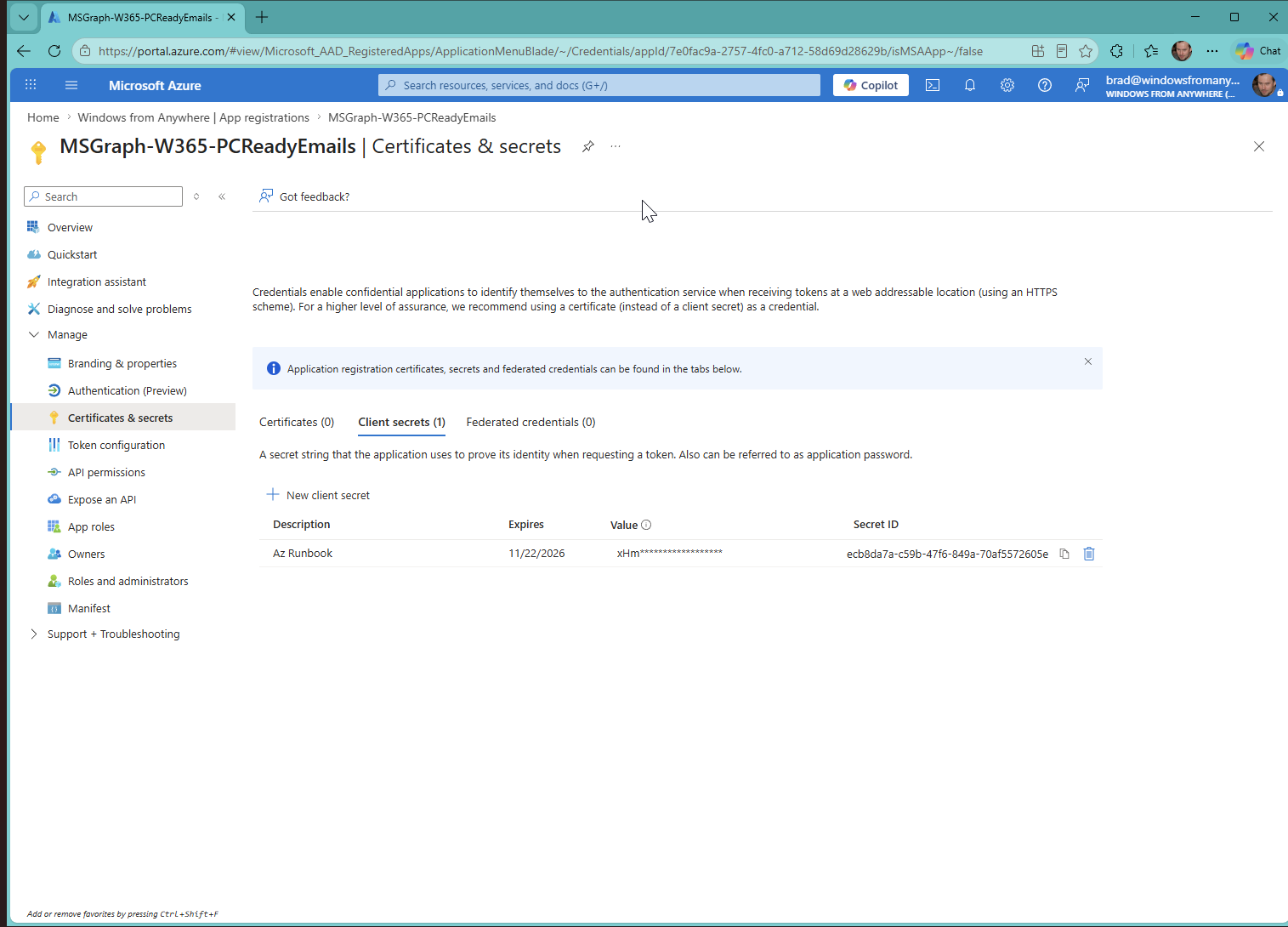Viewport: 1288px width, 927px height.
Task: Focus the Search resources, services, and docs box
Action: [599, 85]
